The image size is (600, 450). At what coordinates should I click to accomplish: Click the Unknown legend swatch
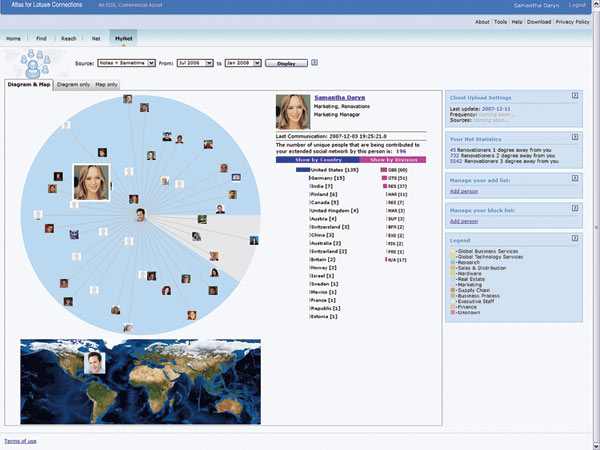point(453,313)
